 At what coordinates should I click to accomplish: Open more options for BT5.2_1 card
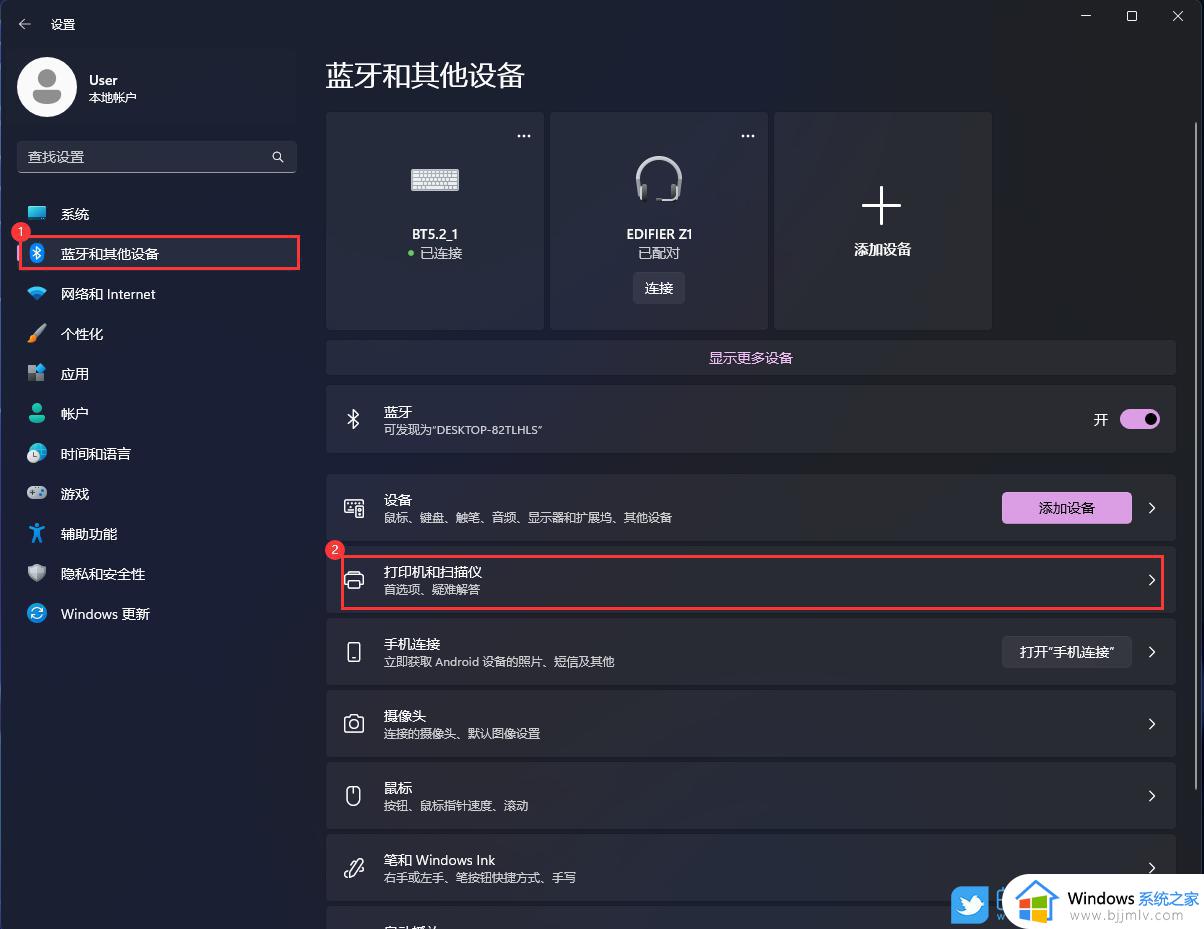click(524, 136)
